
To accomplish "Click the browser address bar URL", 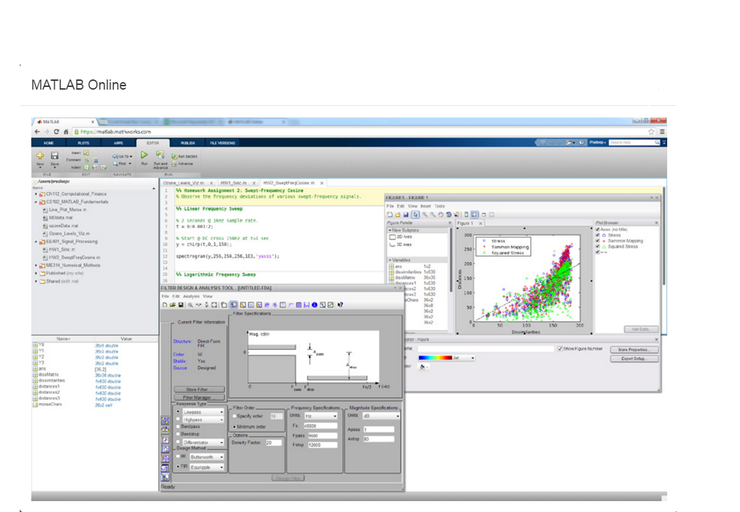I will pos(116,132).
